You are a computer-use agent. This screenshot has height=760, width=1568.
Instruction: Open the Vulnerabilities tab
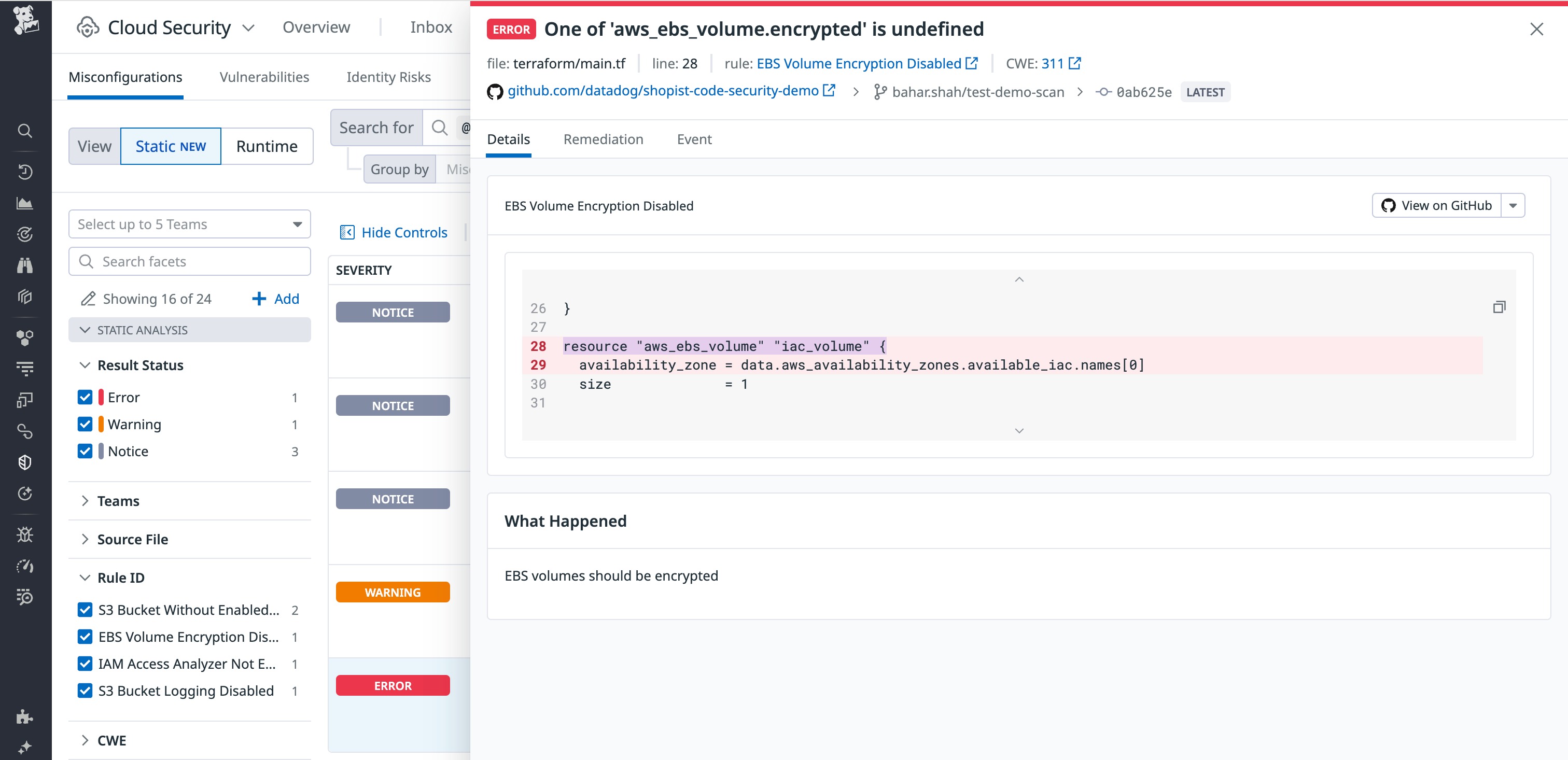pos(263,77)
